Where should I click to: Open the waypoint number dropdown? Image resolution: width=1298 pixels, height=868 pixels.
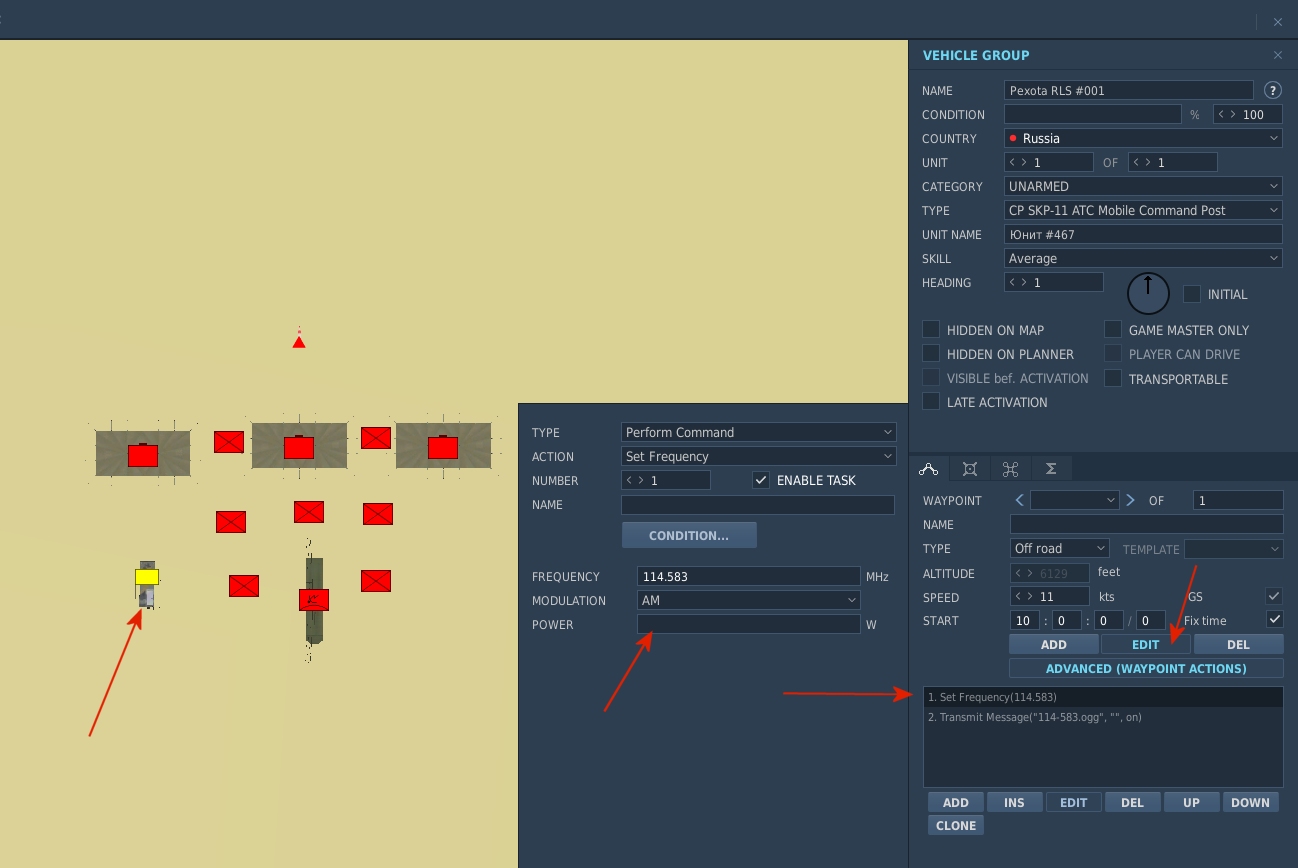coord(1075,500)
